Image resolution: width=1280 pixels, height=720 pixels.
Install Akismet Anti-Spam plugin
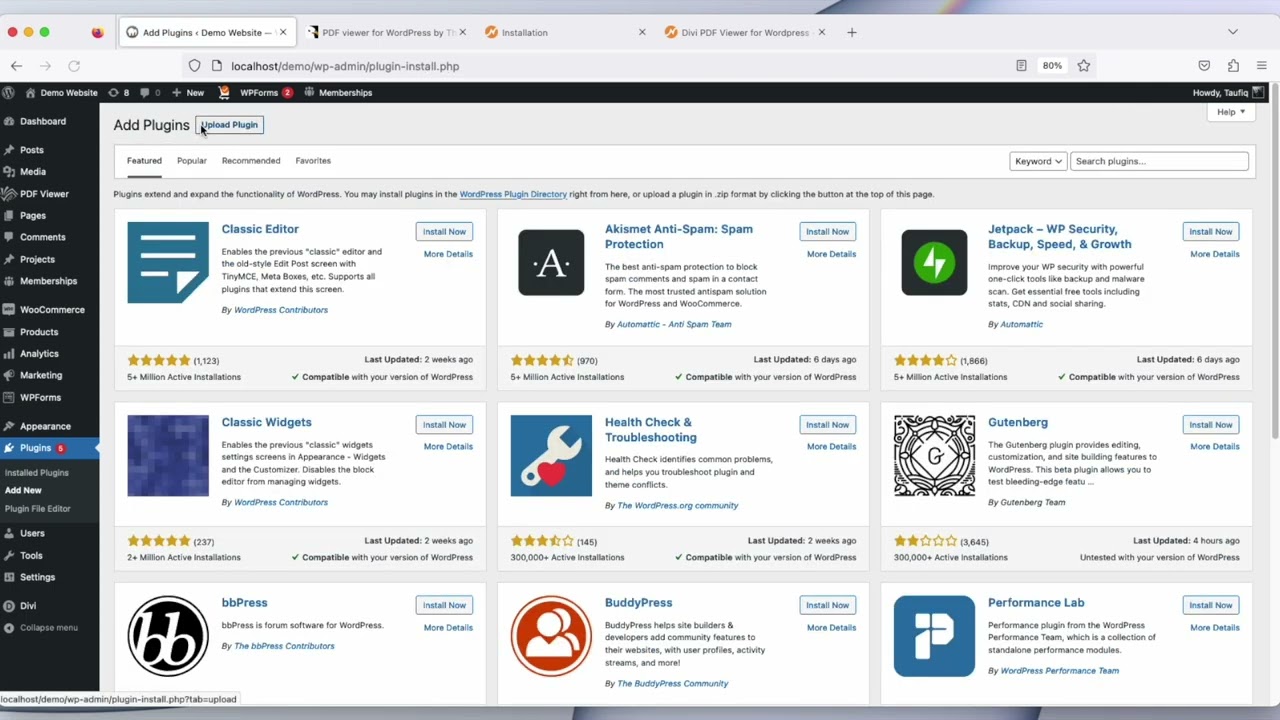click(x=827, y=232)
